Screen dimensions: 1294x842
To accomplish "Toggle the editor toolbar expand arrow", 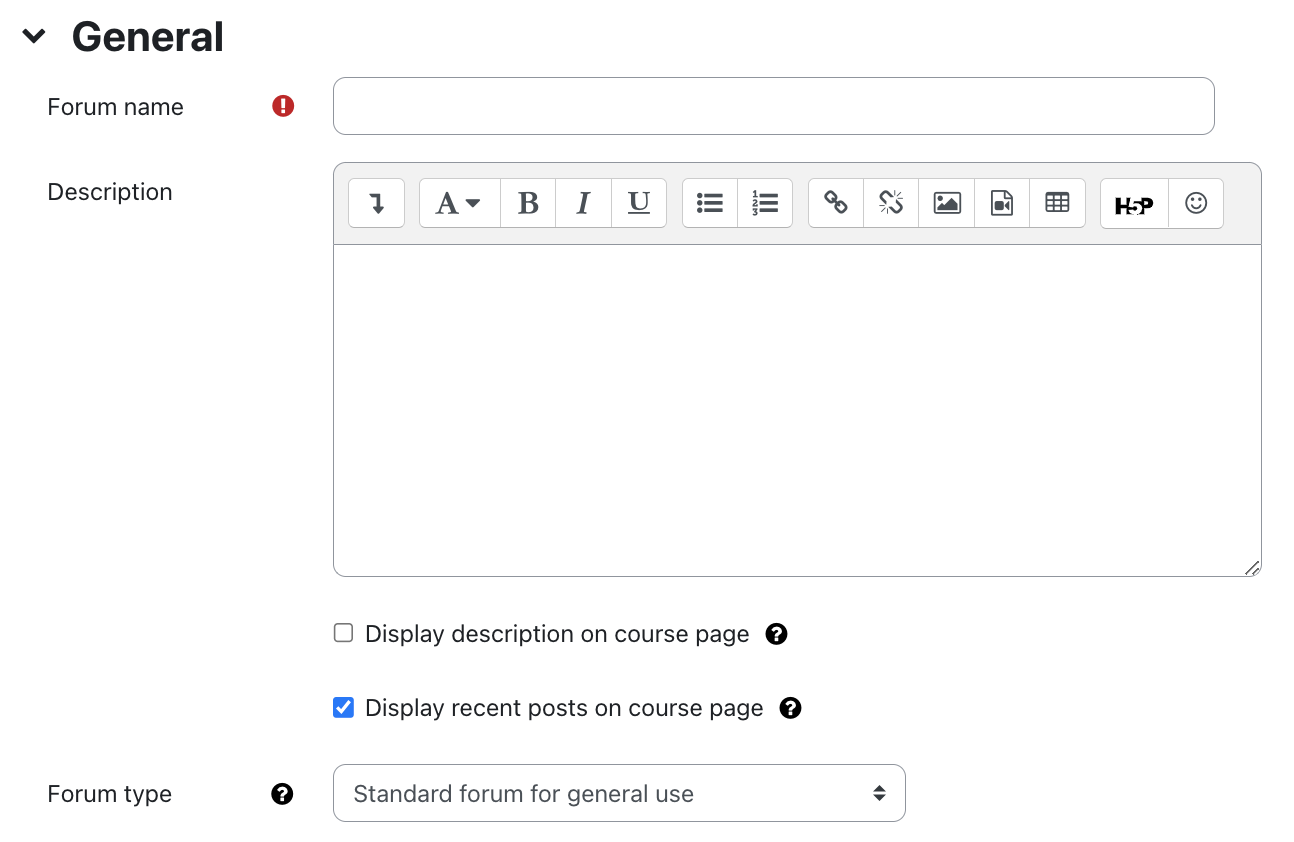I will [x=376, y=204].
